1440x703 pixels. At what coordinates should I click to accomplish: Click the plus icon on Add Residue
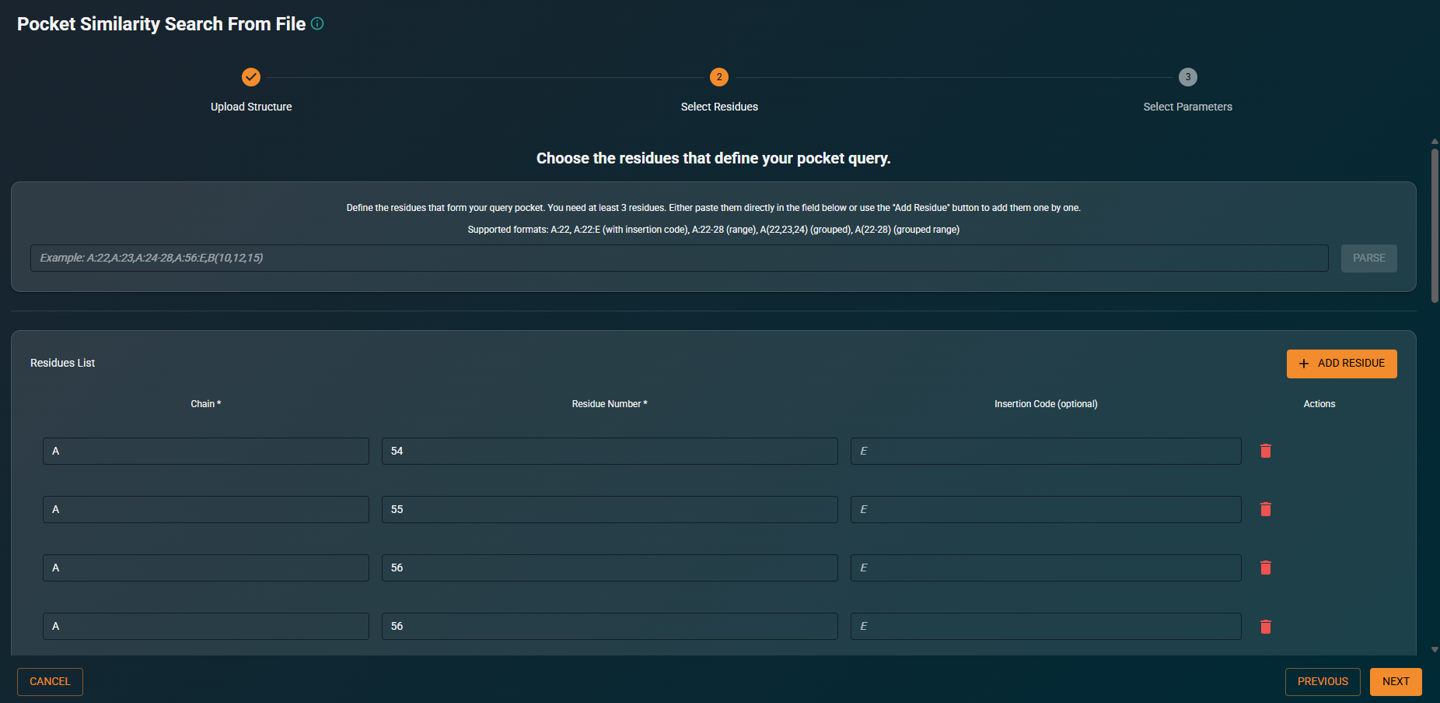click(1304, 363)
